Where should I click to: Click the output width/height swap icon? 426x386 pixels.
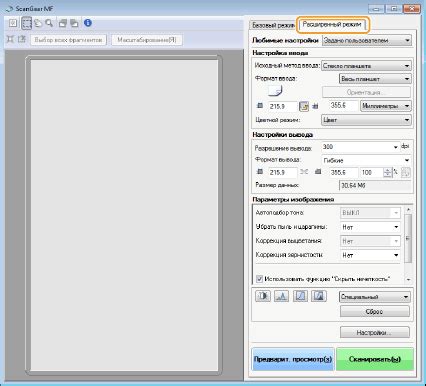point(406,173)
